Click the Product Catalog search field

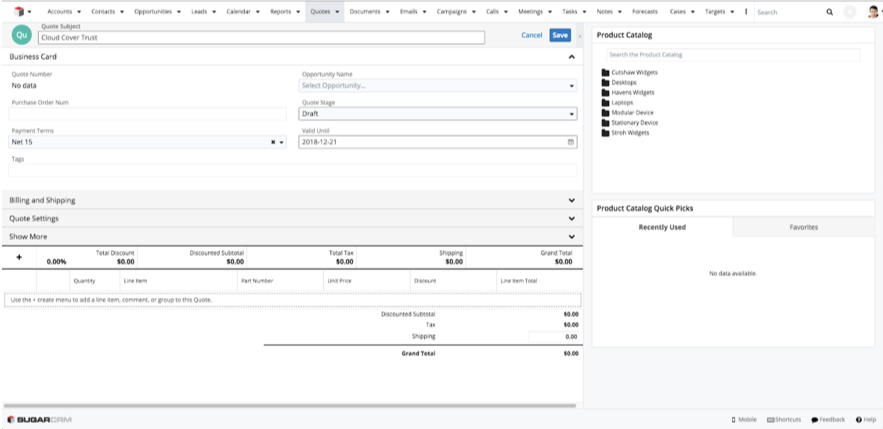tap(733, 54)
